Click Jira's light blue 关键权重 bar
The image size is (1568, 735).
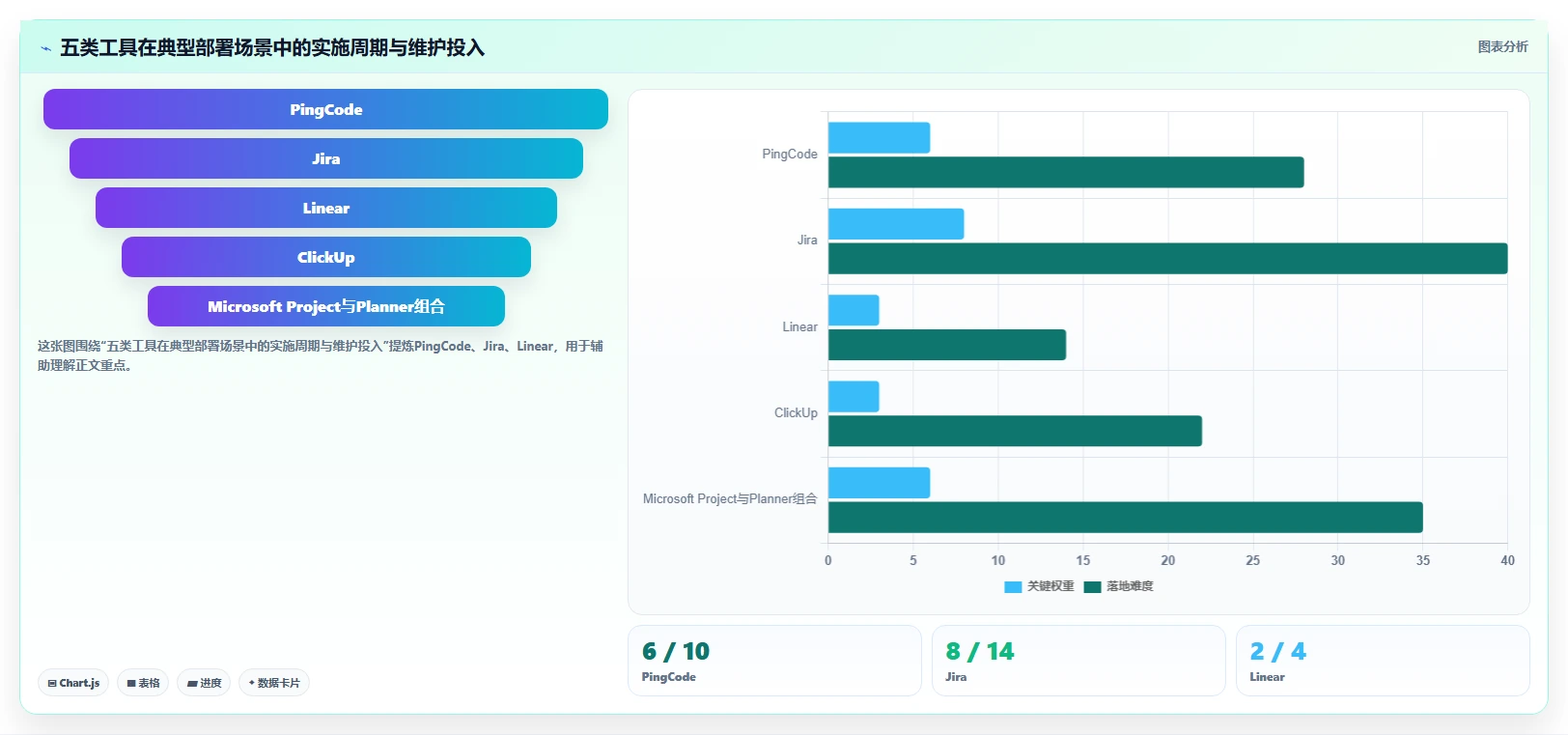(896, 224)
